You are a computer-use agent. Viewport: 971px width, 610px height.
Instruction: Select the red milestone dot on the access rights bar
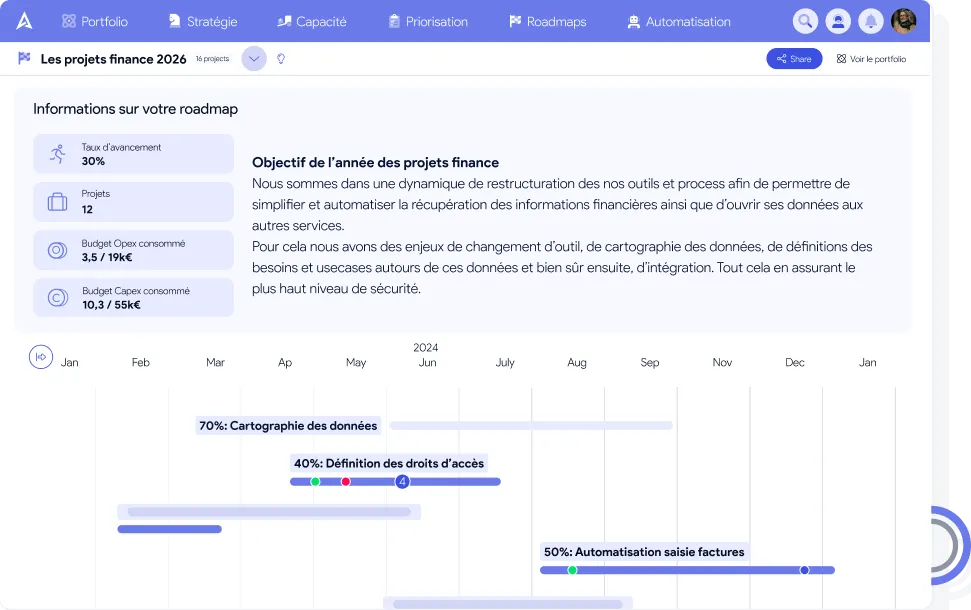click(x=346, y=481)
